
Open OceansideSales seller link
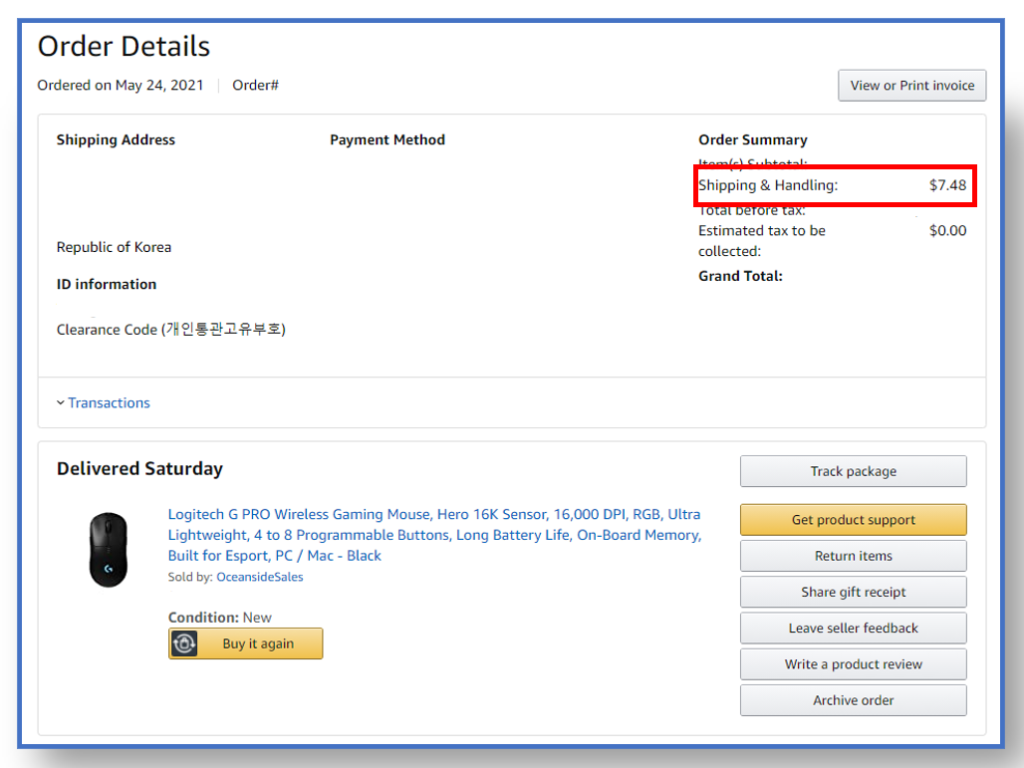260,577
